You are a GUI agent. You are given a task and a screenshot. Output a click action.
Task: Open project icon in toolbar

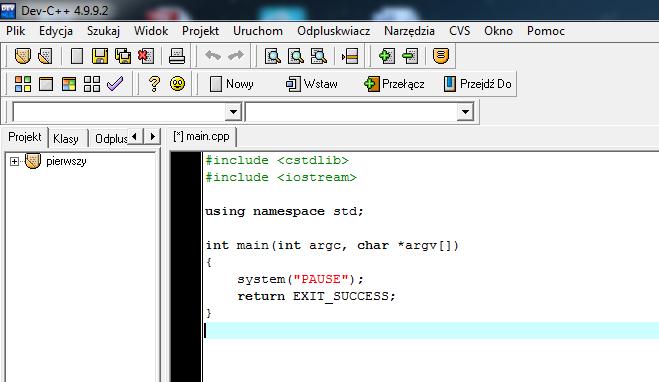click(22, 56)
